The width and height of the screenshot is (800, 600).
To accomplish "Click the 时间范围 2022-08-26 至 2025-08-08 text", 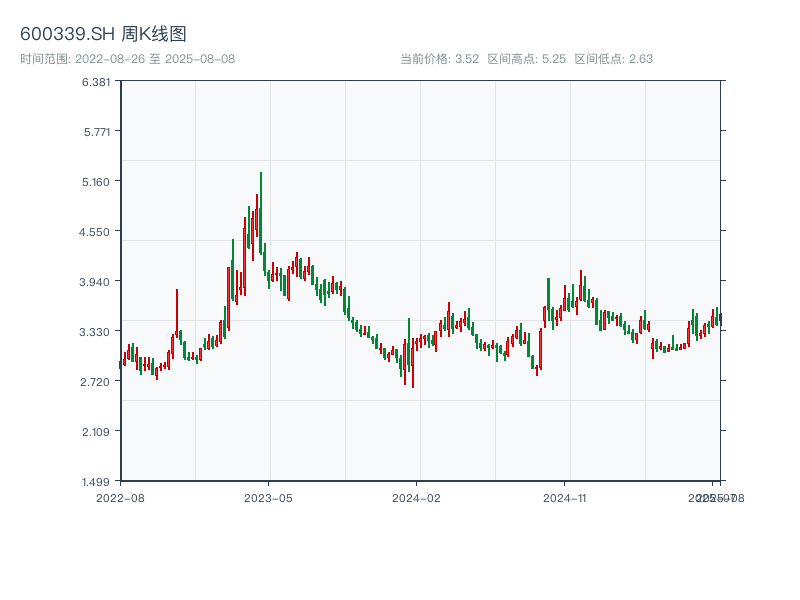I will 128,59.
